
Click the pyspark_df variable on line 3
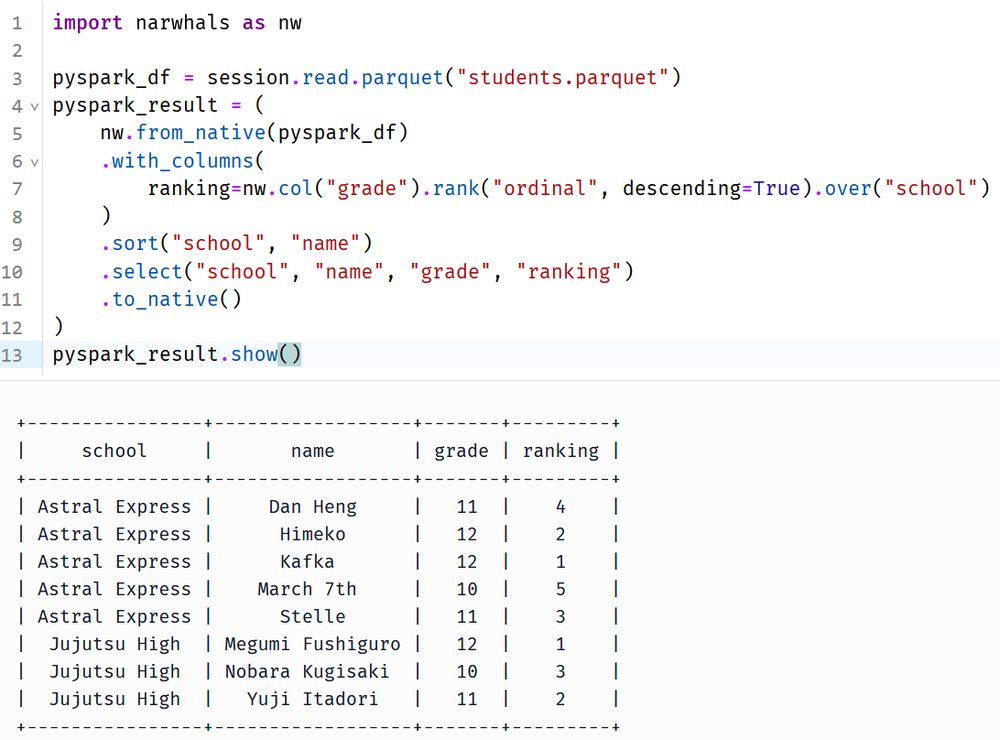coord(112,78)
